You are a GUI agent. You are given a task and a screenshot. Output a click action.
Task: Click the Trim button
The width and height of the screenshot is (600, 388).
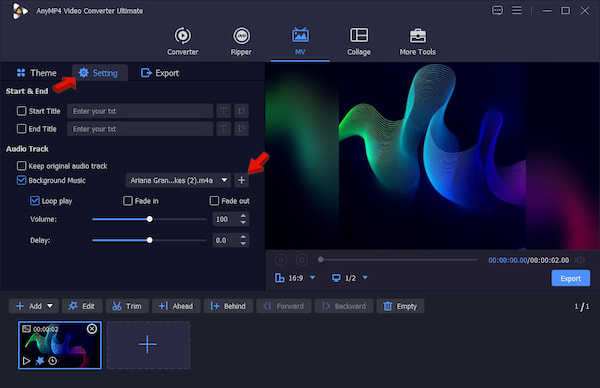[127, 306]
